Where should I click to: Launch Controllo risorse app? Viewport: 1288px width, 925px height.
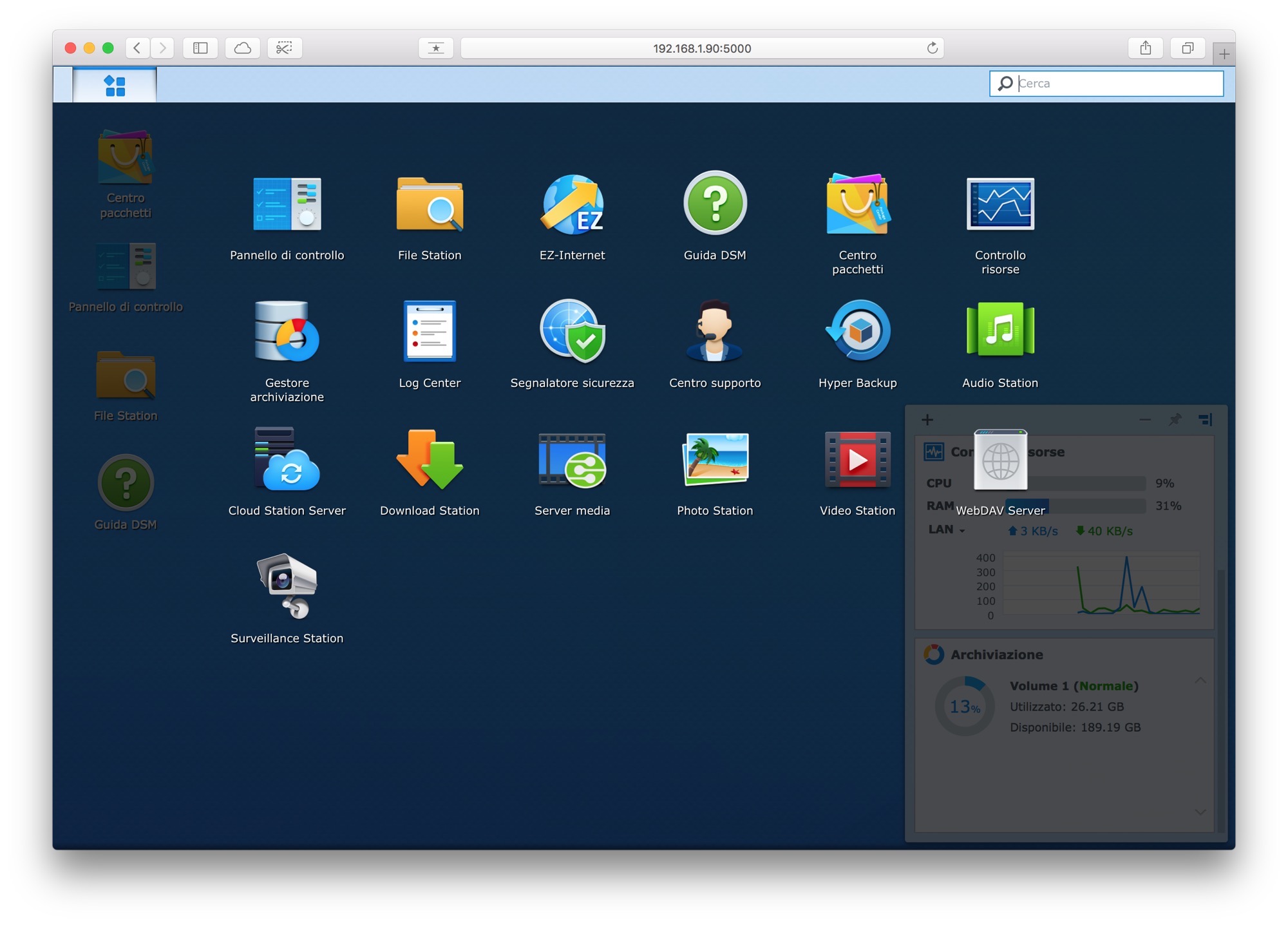(1000, 204)
